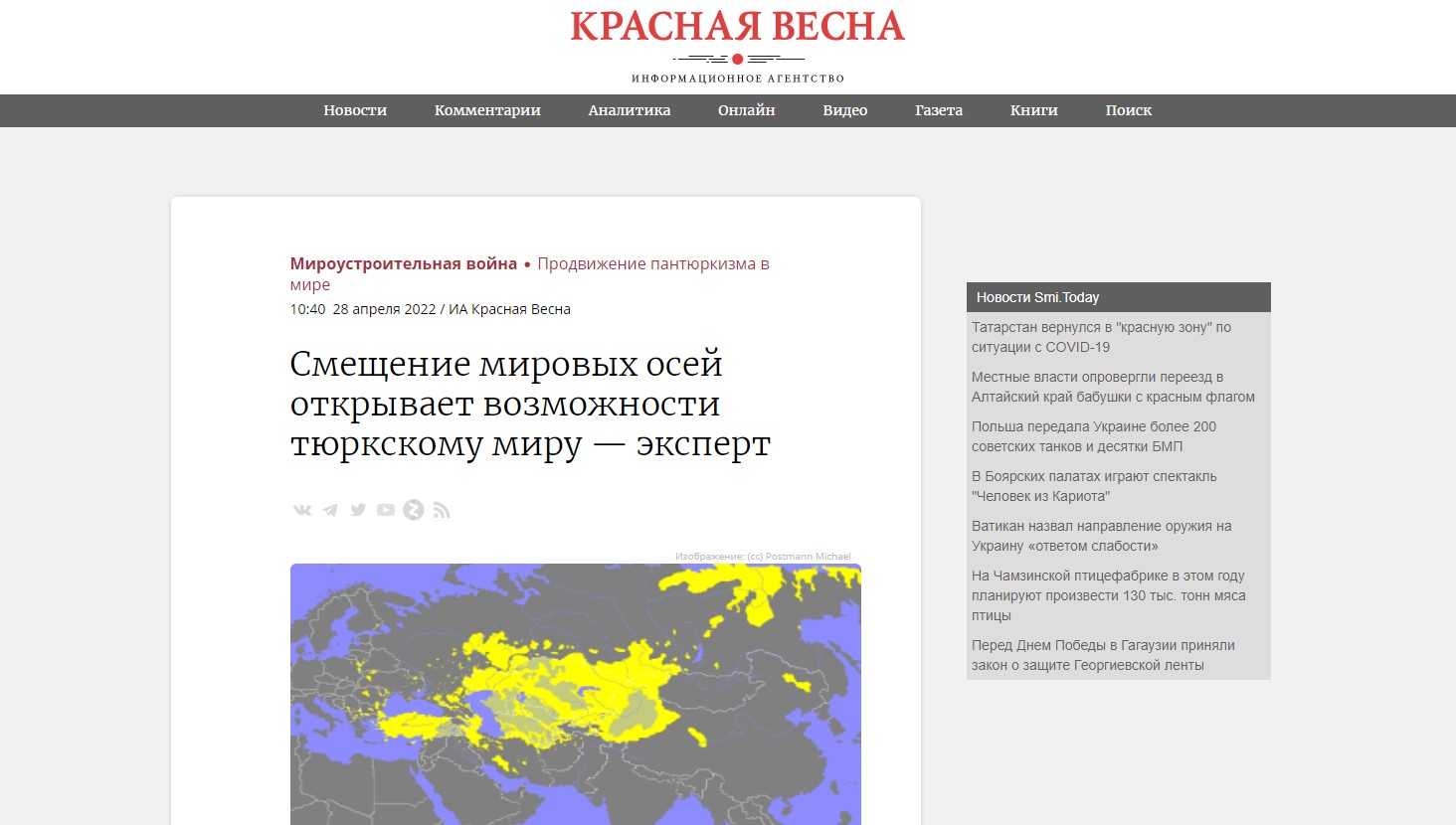Open the Видео section
Viewport: 1456px width, 825px height.
(843, 110)
